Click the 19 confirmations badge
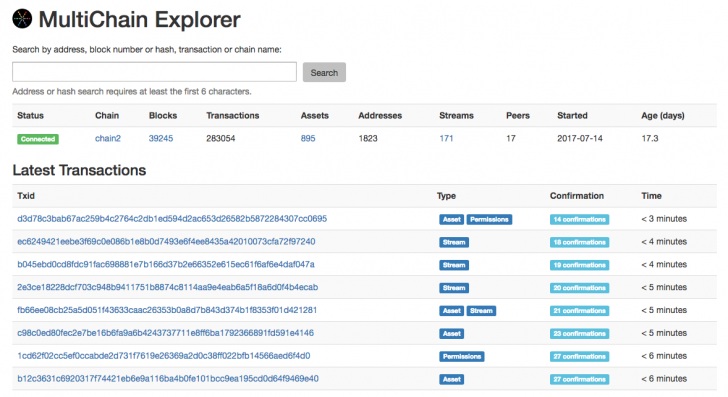728x397 pixels. (x=579, y=265)
